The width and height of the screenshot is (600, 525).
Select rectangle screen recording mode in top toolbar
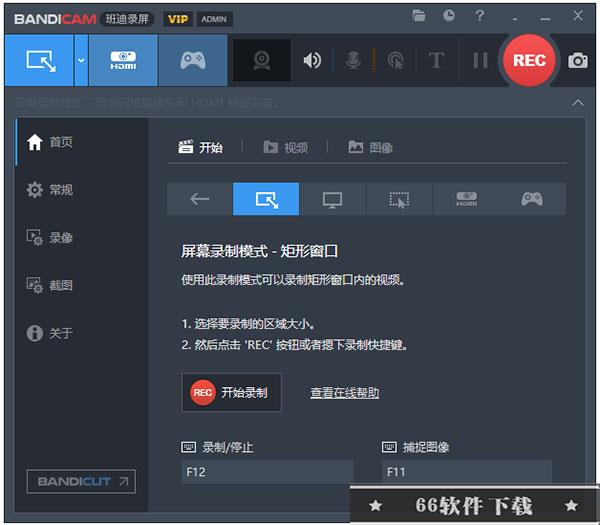pyautogui.click(x=39, y=60)
